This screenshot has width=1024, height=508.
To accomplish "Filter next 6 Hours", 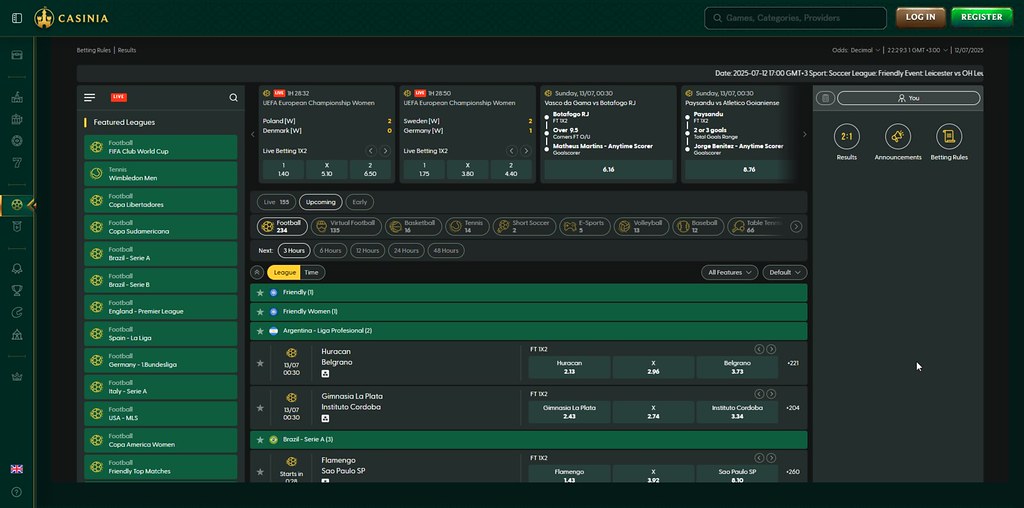I will point(330,251).
